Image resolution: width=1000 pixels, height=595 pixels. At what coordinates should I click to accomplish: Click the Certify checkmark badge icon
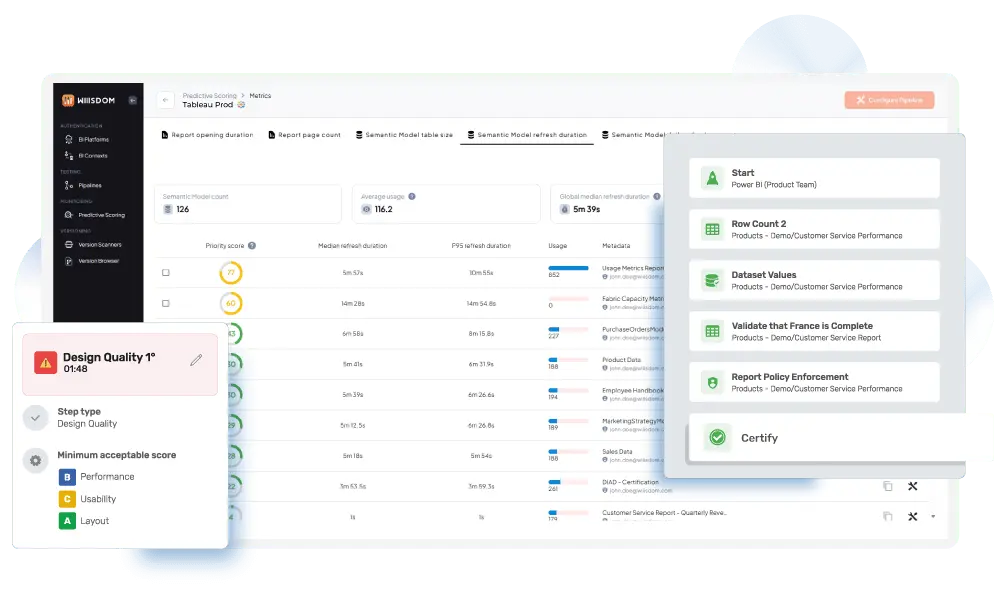point(717,438)
